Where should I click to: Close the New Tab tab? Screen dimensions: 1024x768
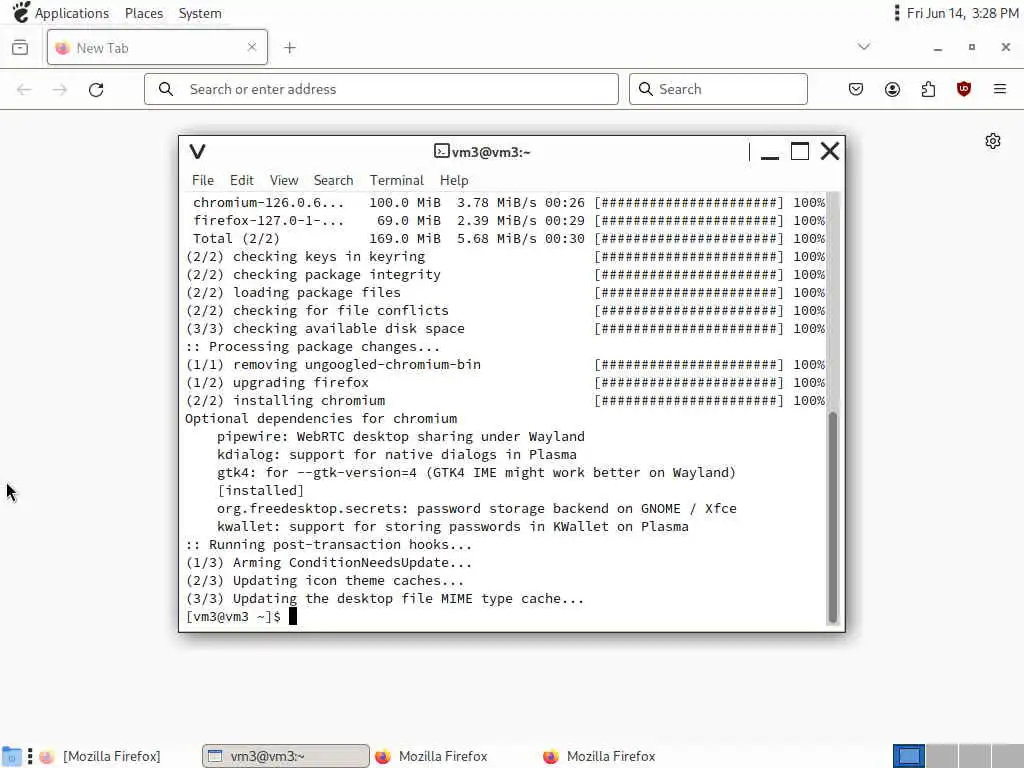point(252,47)
